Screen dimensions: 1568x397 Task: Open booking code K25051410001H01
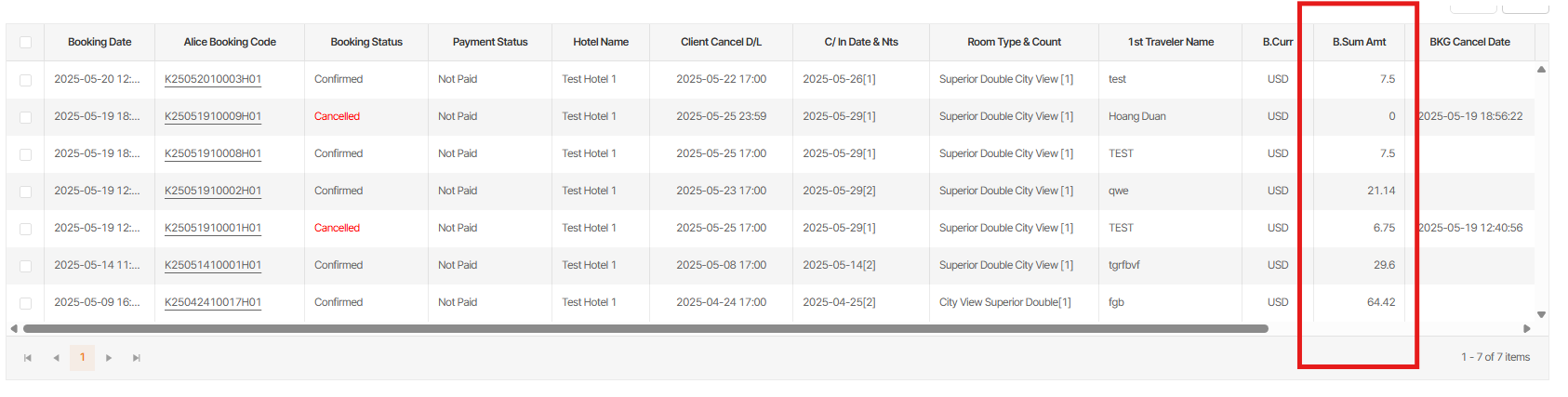pos(213,265)
